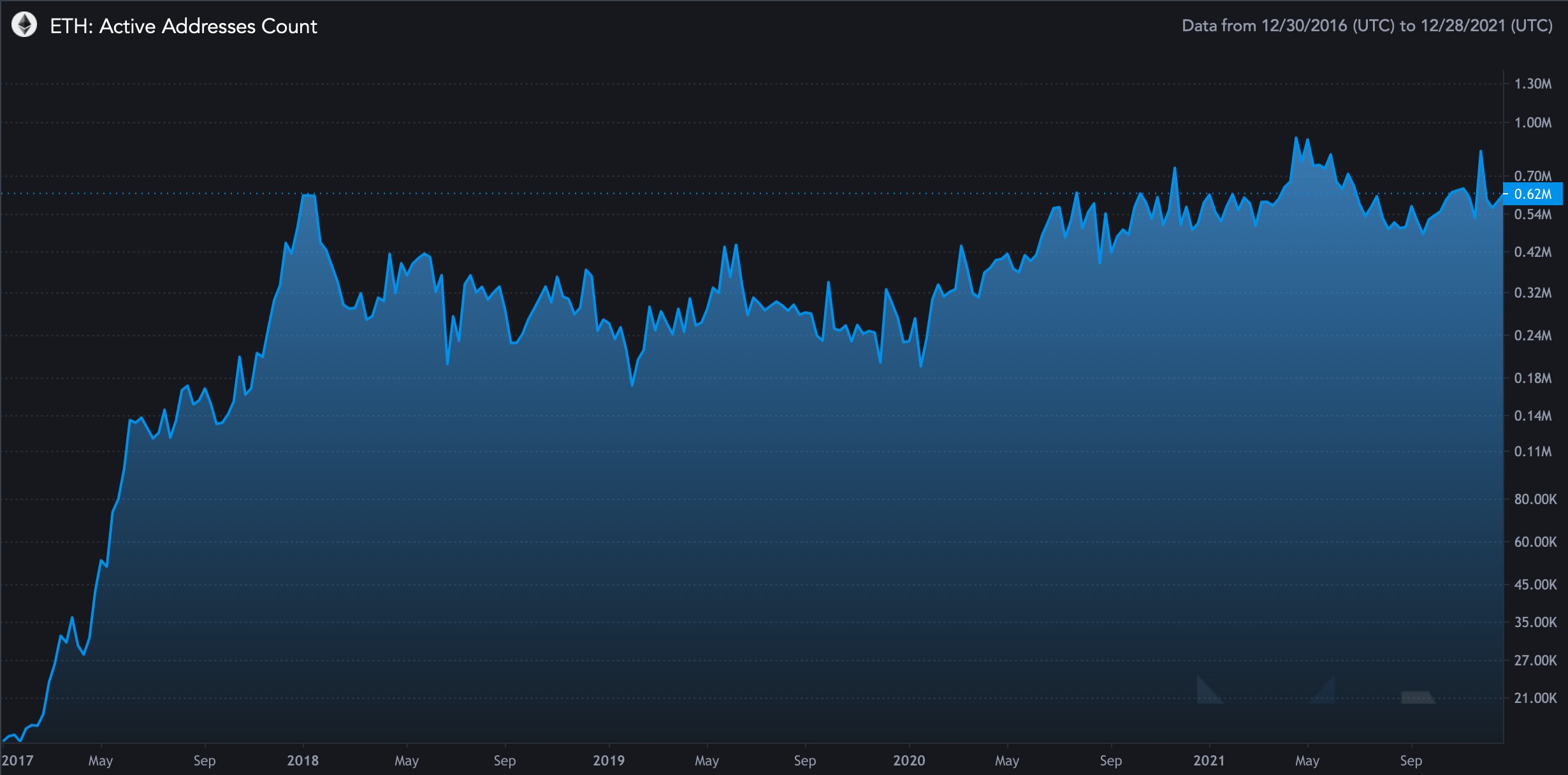The height and width of the screenshot is (775, 1568).
Task: Click the 0.24M price axis label
Action: click(1532, 335)
